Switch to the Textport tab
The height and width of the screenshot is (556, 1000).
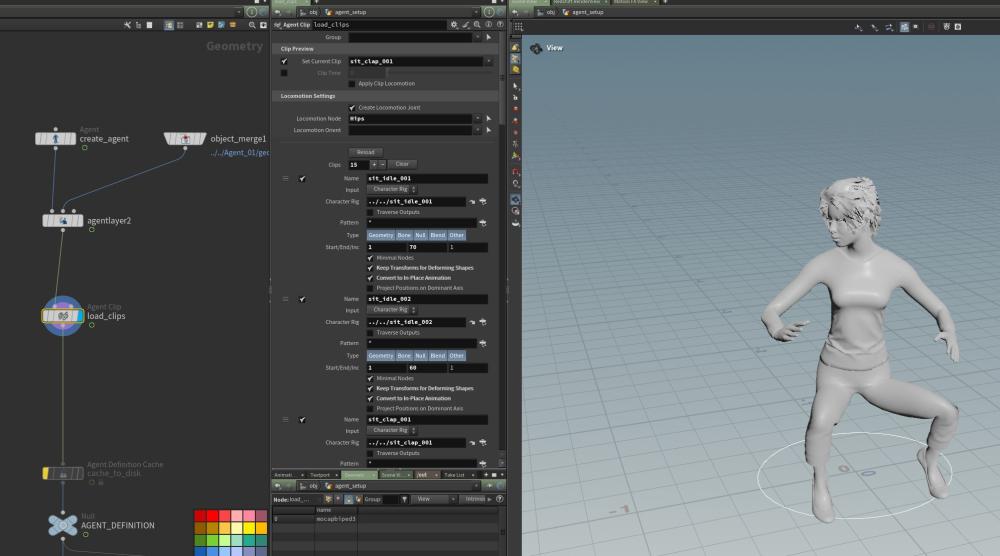click(319, 475)
